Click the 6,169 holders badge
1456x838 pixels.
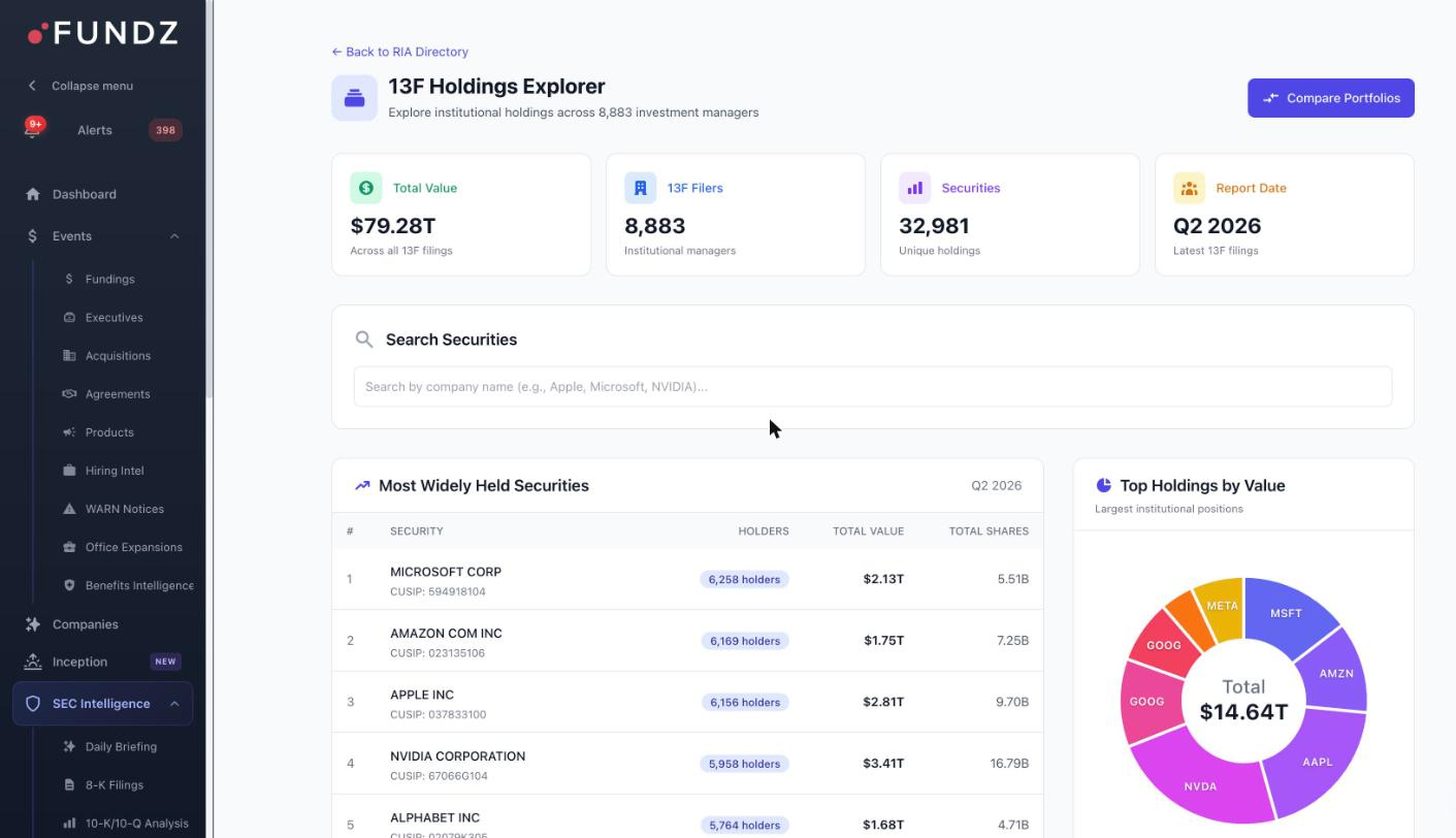tap(744, 641)
